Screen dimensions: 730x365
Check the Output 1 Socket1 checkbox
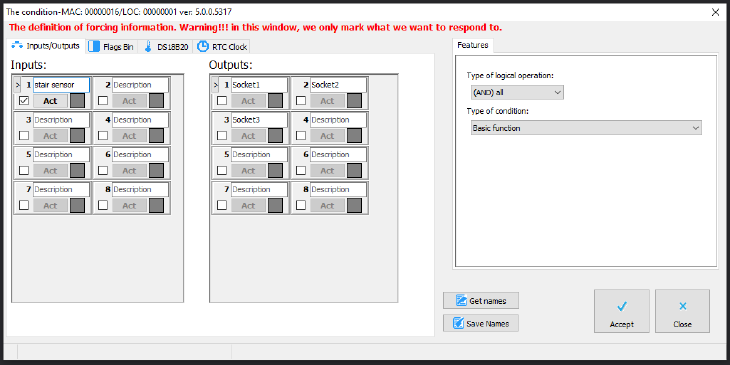(x=222, y=101)
